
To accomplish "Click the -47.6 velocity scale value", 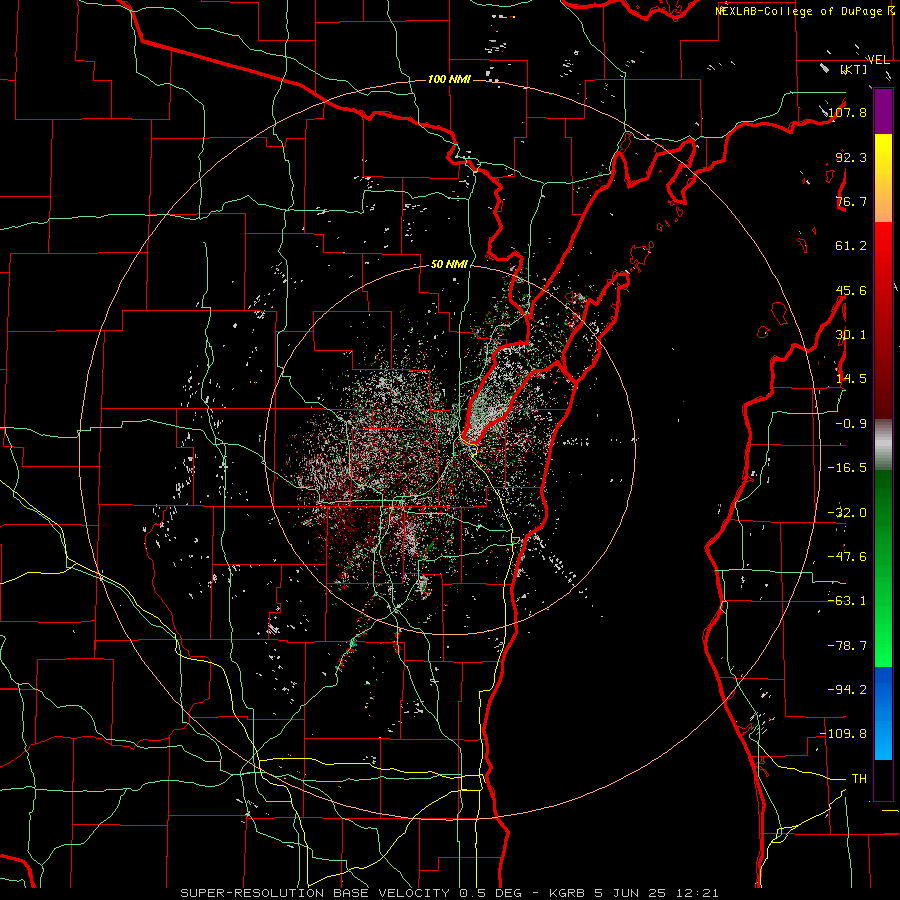I will [x=847, y=557].
